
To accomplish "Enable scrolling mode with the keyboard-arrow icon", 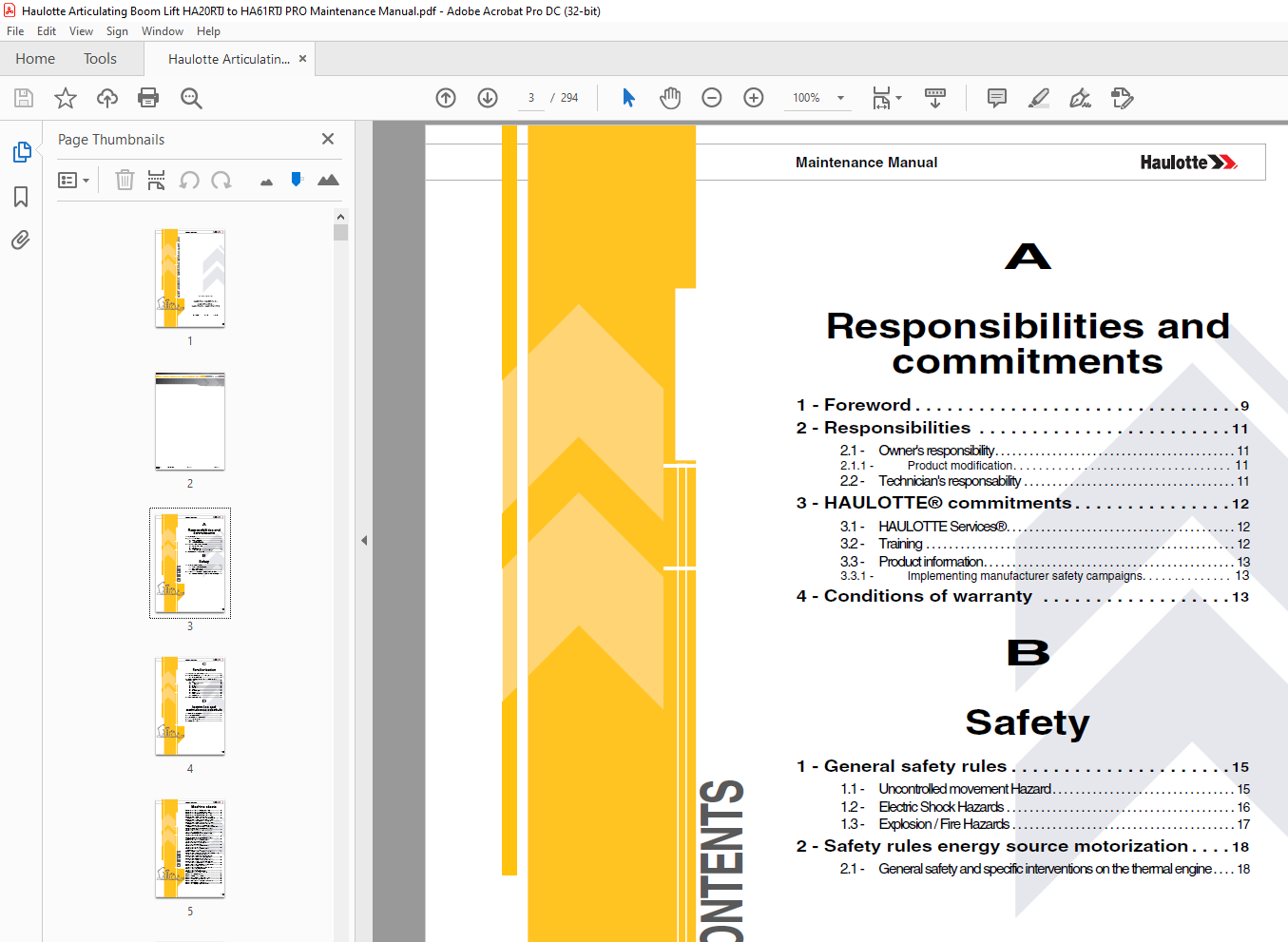I will coord(935,98).
